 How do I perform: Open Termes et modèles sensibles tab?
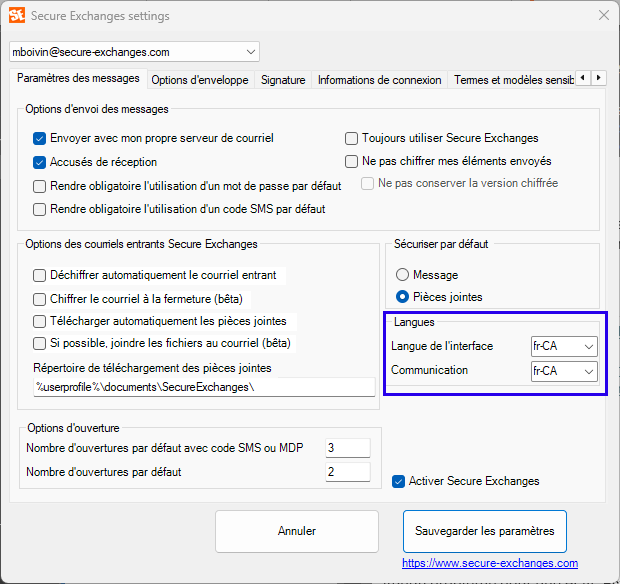[513, 80]
